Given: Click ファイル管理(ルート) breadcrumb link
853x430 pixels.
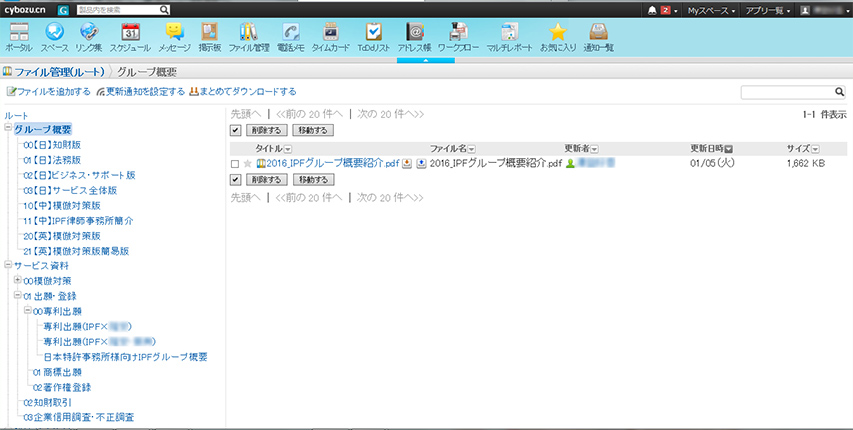Looking at the screenshot, I should click(x=59, y=72).
